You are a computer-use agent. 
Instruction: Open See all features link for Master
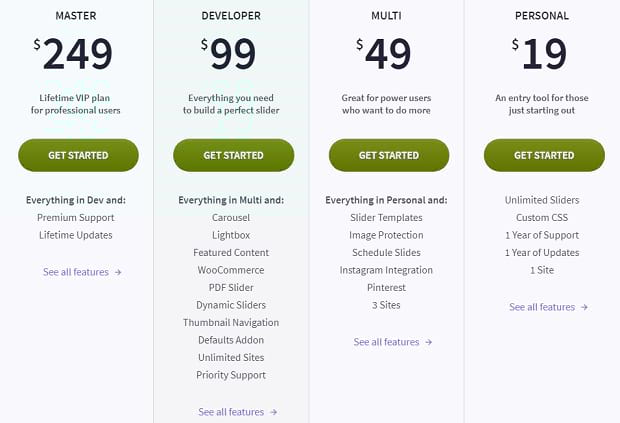[x=82, y=272]
